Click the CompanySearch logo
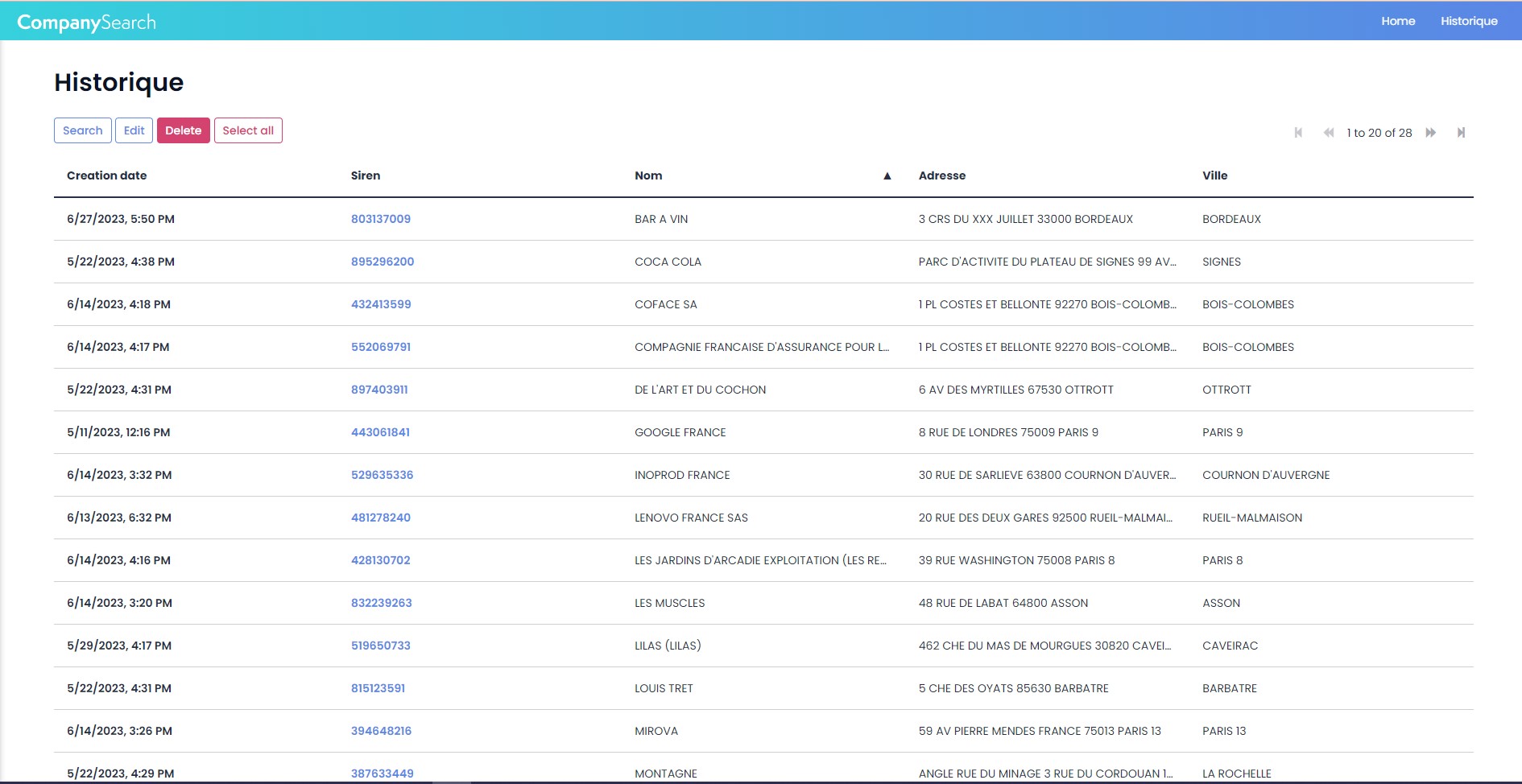 click(x=86, y=22)
